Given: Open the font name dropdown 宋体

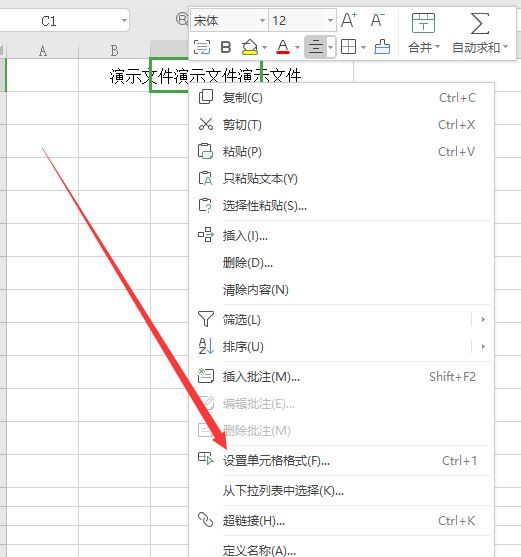Looking at the screenshot, I should pyautogui.click(x=262, y=20).
